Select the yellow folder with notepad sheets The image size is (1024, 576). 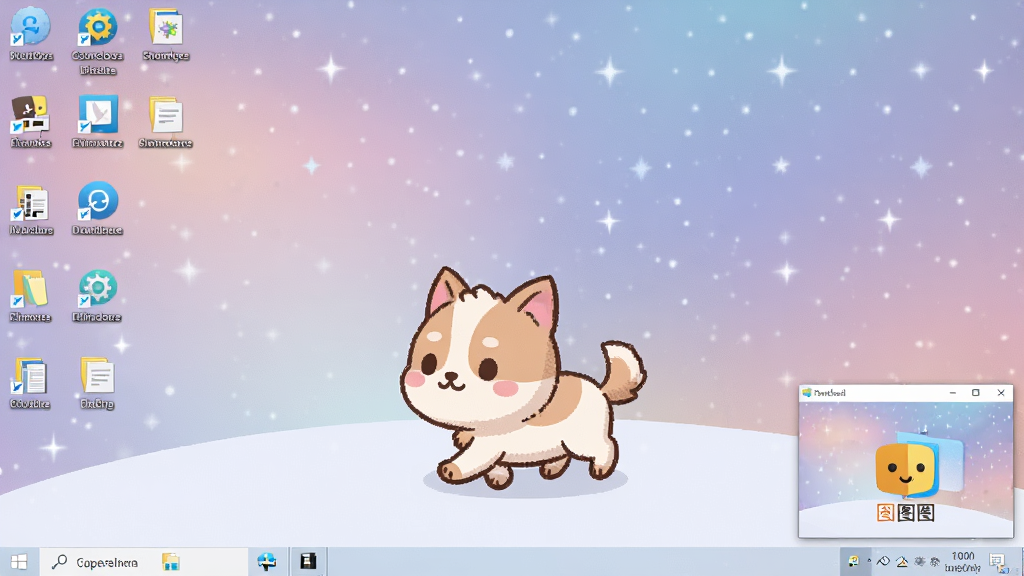(30, 289)
